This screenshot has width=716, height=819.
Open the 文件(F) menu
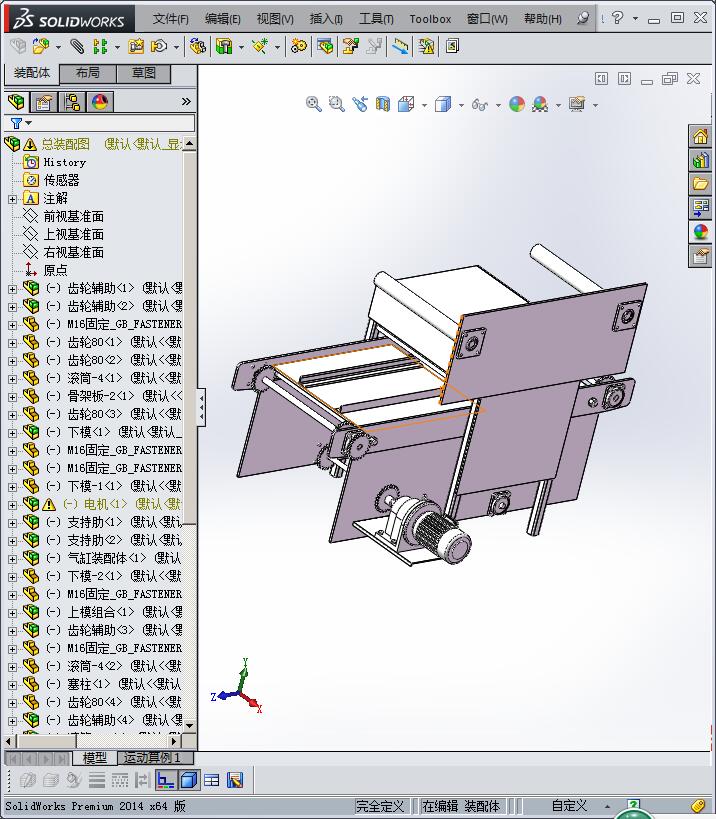[x=170, y=19]
